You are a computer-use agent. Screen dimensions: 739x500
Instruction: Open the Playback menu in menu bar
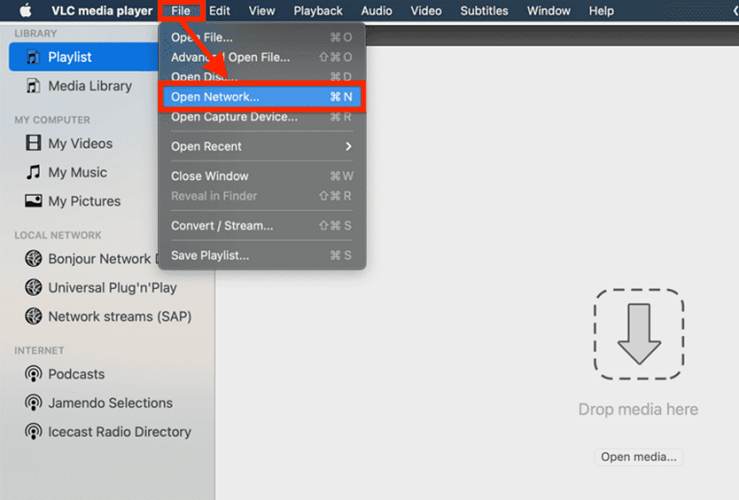(318, 11)
